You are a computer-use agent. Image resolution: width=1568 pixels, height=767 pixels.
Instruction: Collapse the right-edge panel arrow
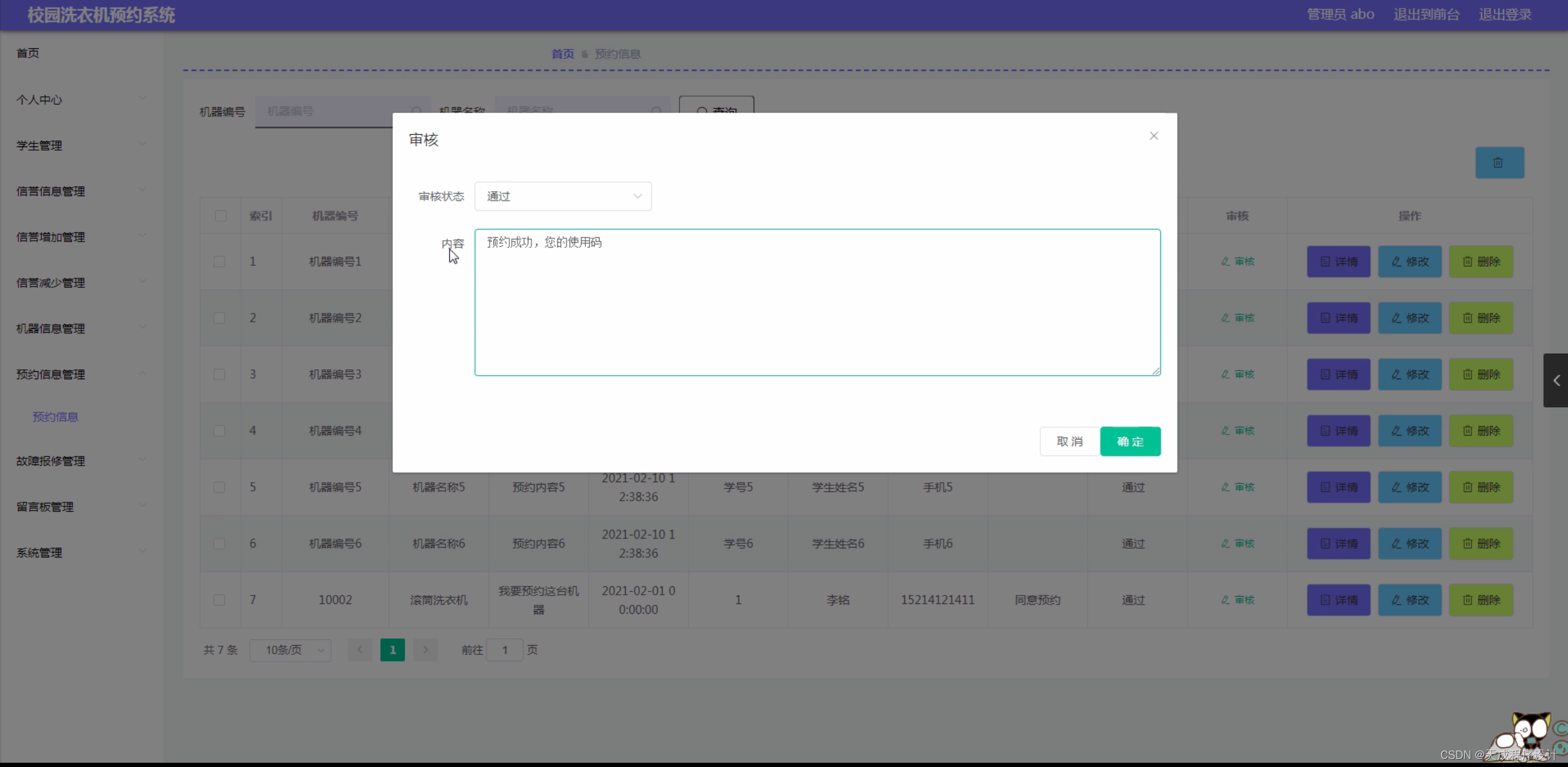coord(1556,380)
